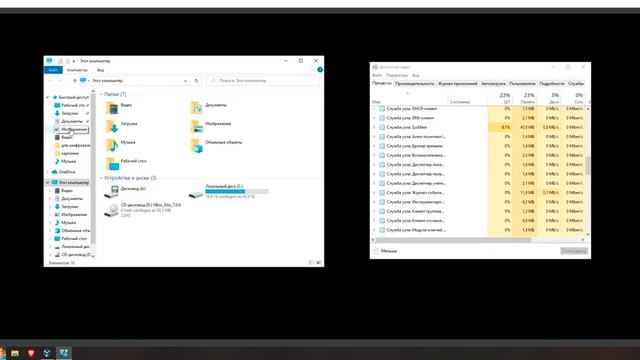
Task: Switch to Подробности tab in Task Manager
Action: coord(551,84)
